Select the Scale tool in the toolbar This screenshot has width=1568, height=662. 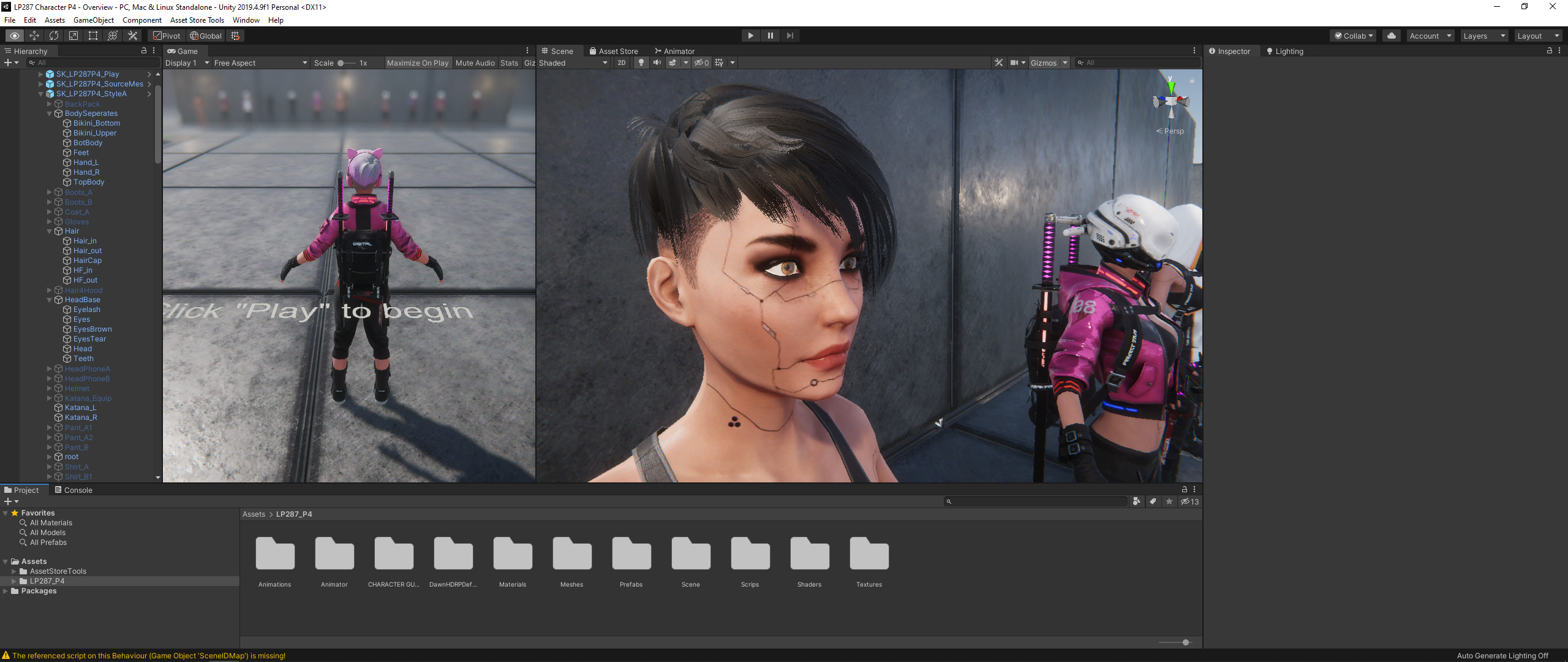click(73, 36)
